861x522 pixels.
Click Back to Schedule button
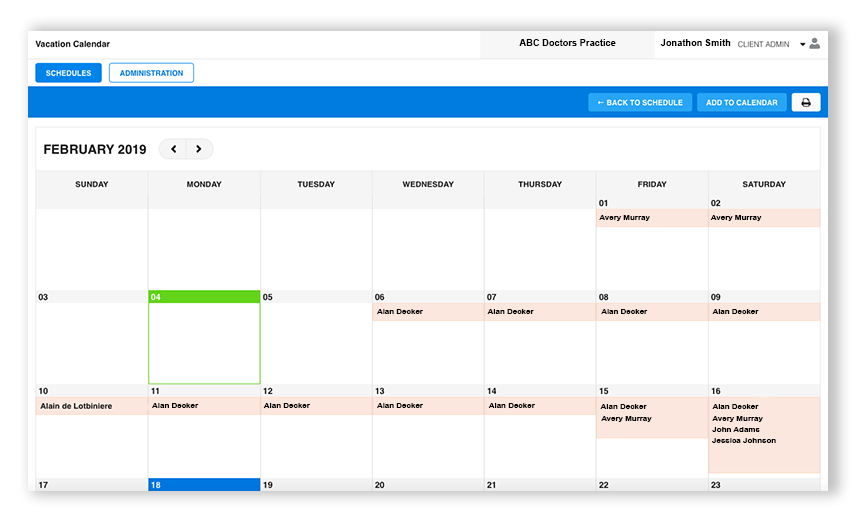[x=640, y=103]
